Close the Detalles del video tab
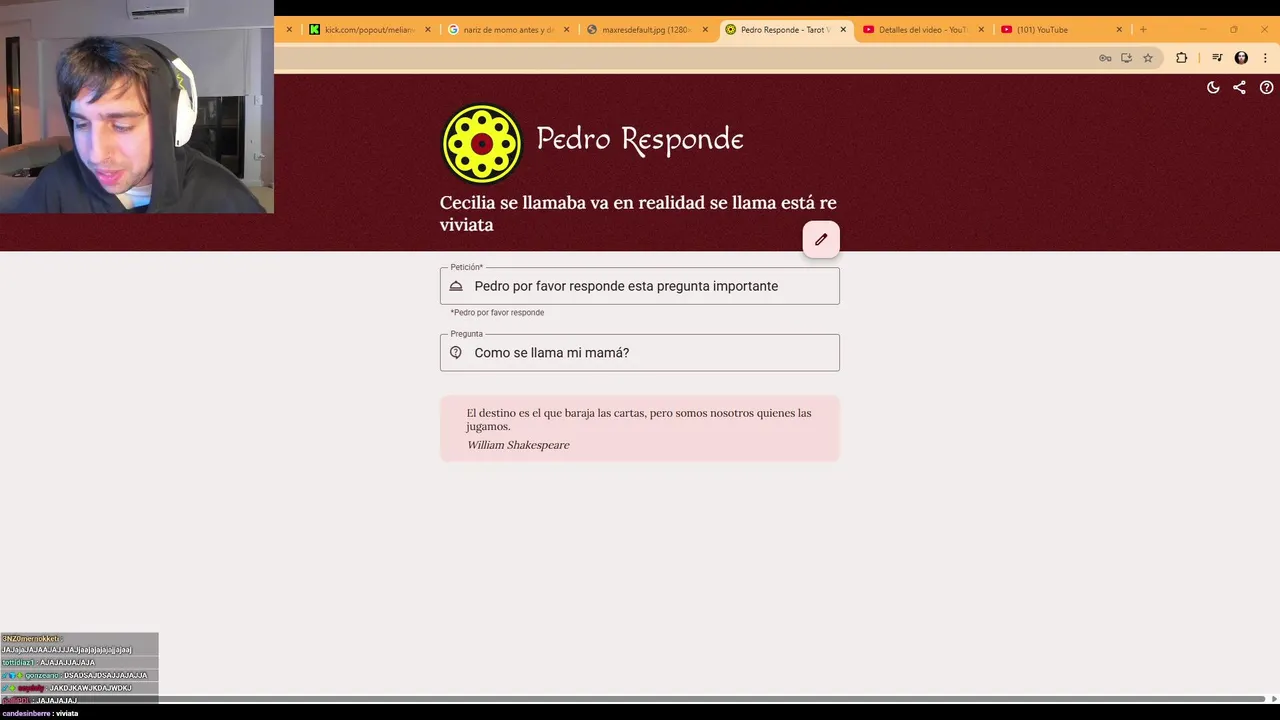The height and width of the screenshot is (720, 1280). point(981,30)
